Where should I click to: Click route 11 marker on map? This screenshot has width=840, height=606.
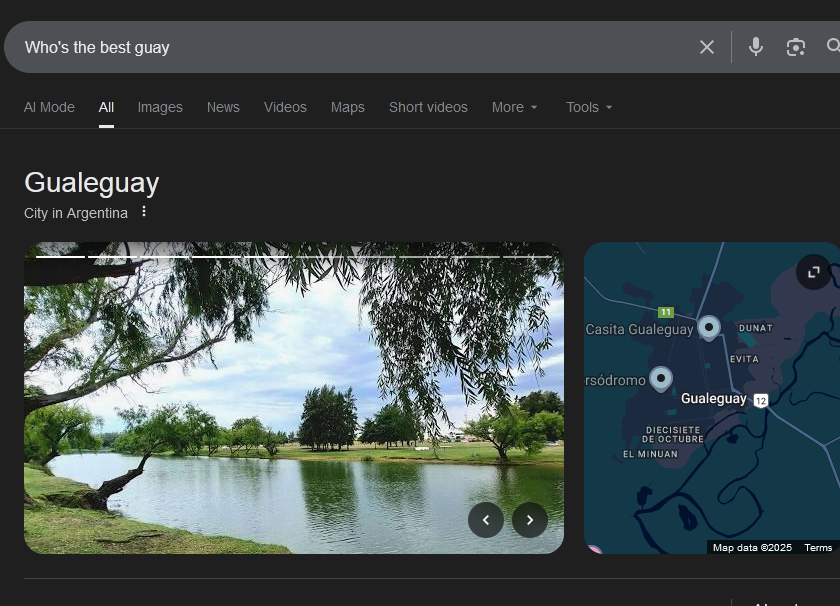click(x=665, y=312)
